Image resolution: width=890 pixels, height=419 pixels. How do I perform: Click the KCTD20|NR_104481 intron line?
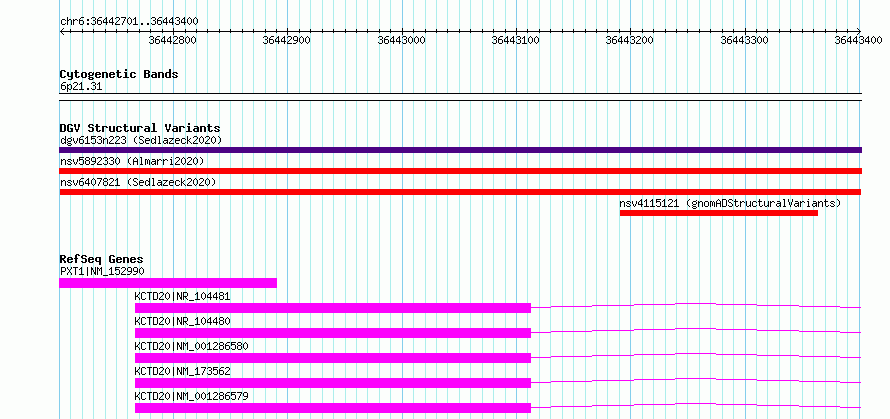(x=696, y=305)
